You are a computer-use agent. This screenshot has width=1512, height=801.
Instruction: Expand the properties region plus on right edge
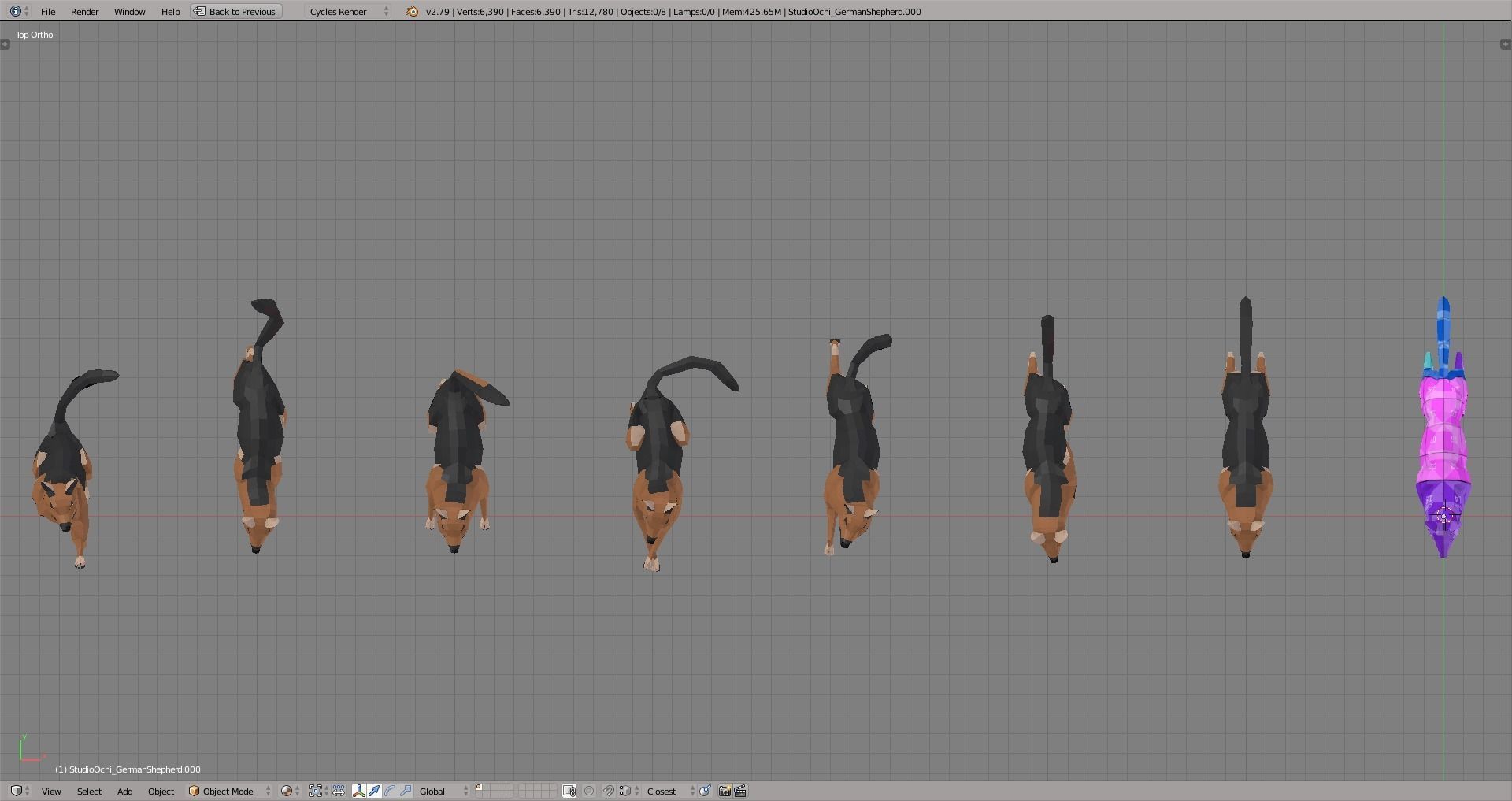point(1506,44)
